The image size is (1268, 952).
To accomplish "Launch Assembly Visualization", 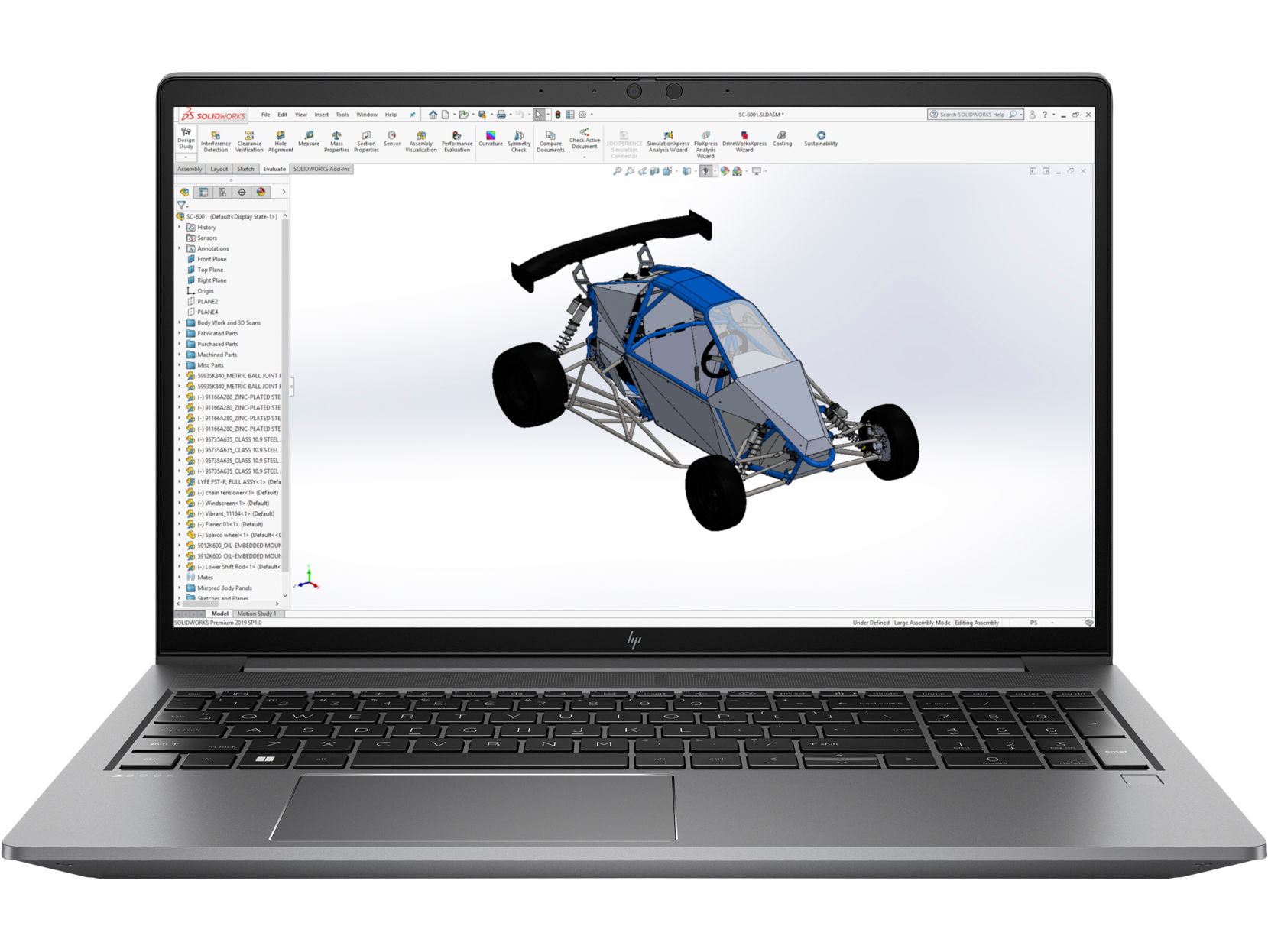I will 420,140.
